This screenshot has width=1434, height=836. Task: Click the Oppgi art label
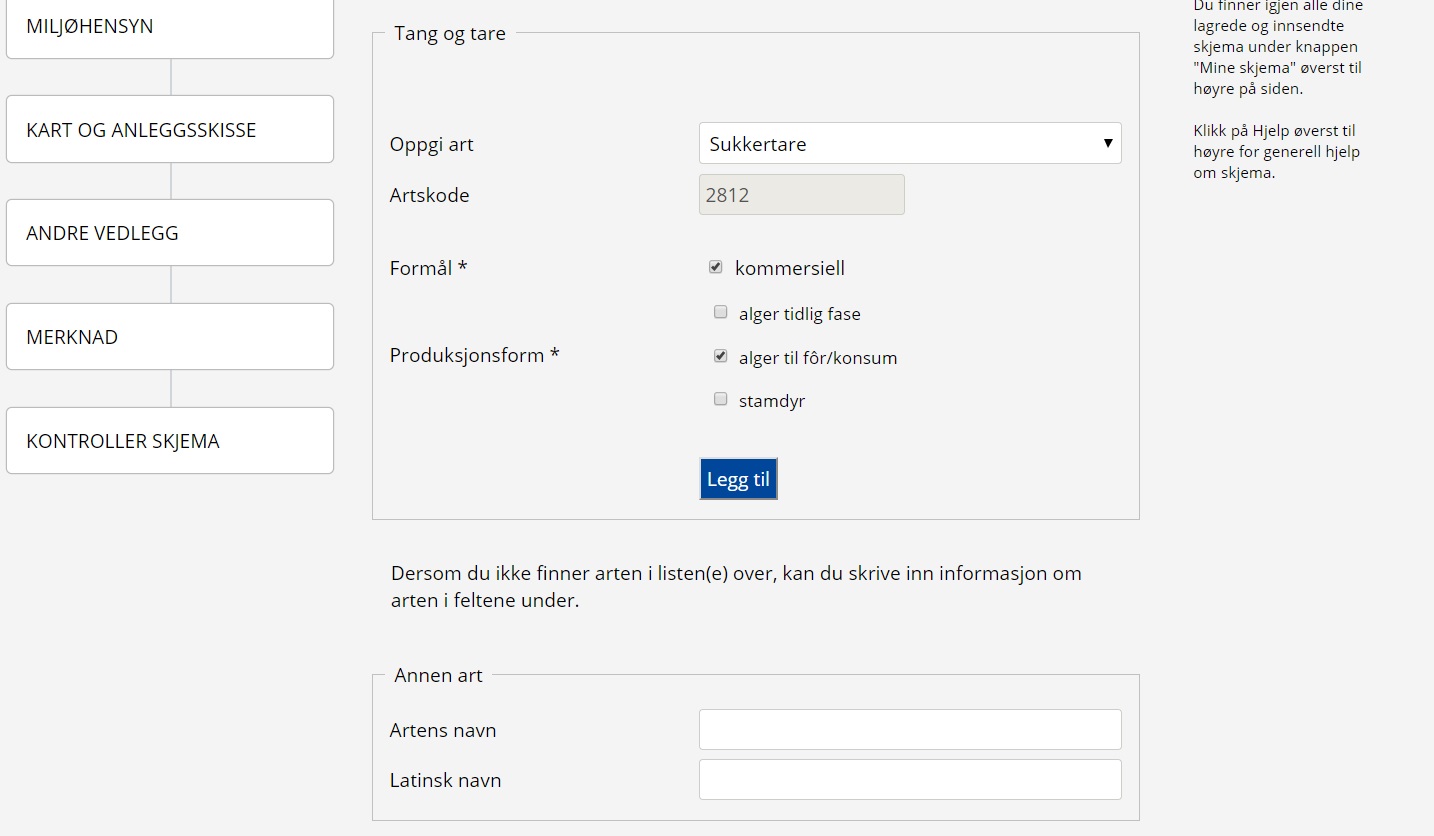(x=431, y=144)
